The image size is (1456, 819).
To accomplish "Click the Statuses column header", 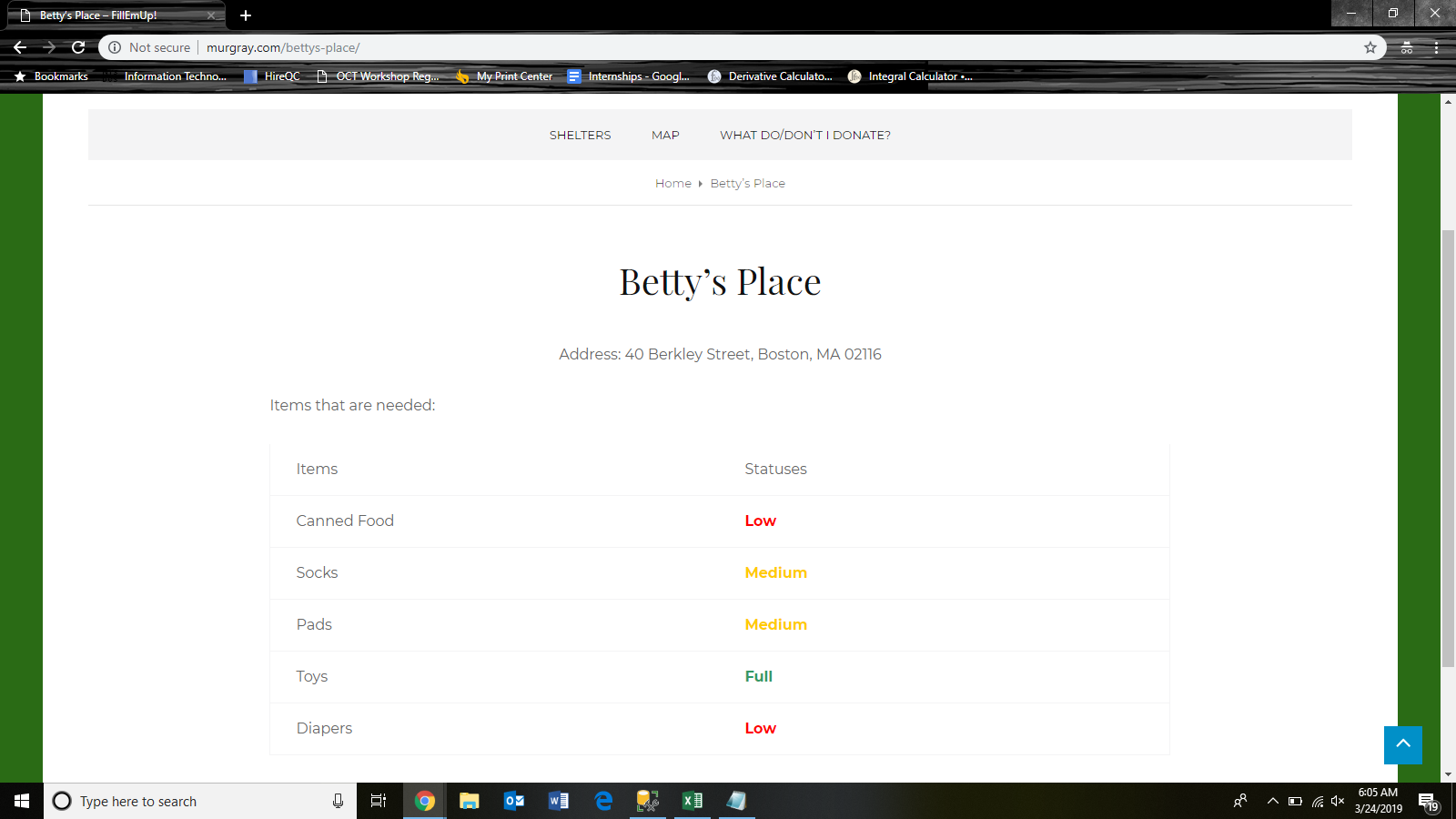I will (x=776, y=469).
